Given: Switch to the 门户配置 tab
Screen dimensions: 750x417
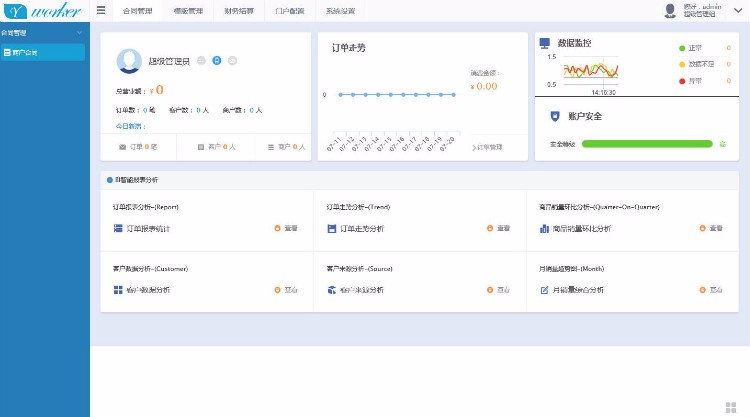Looking at the screenshot, I should 290,11.
